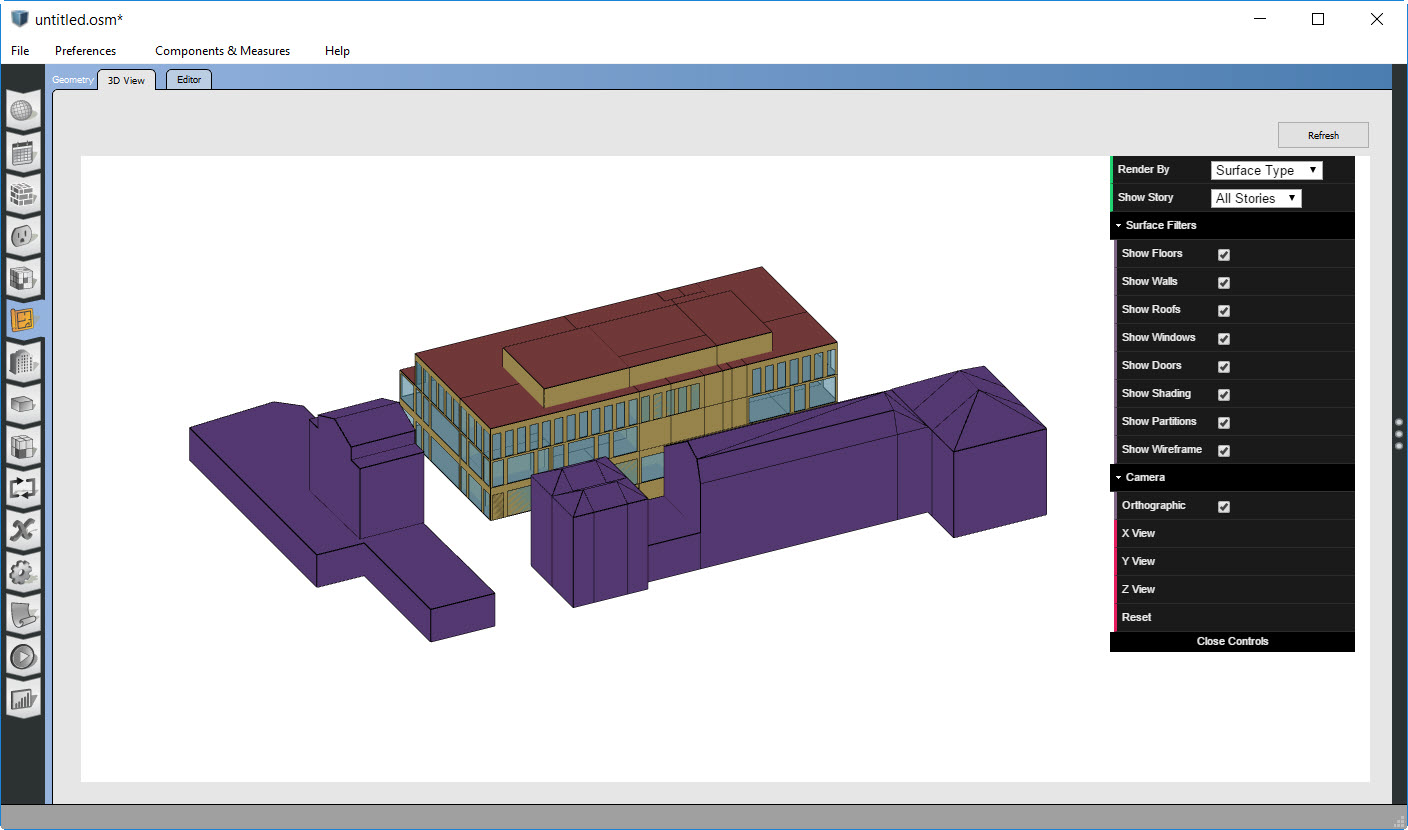Image resolution: width=1408 pixels, height=830 pixels.
Task: Select the Schedules calendar icon
Action: tap(23, 154)
